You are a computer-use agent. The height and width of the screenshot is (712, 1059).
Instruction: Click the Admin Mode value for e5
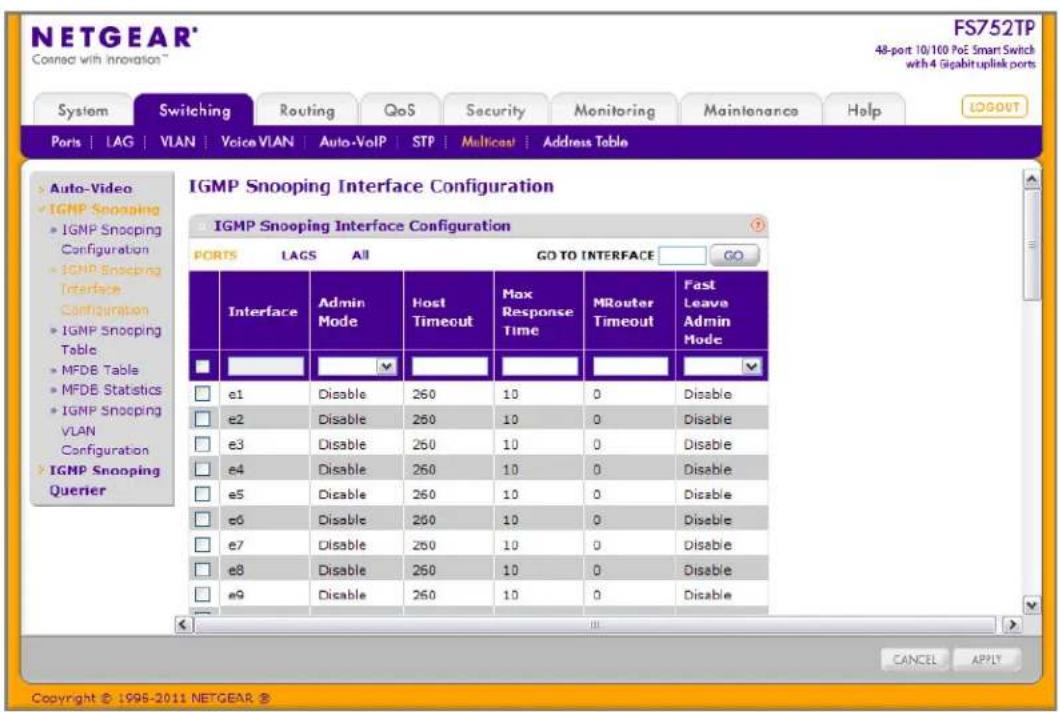pyautogui.click(x=342, y=494)
